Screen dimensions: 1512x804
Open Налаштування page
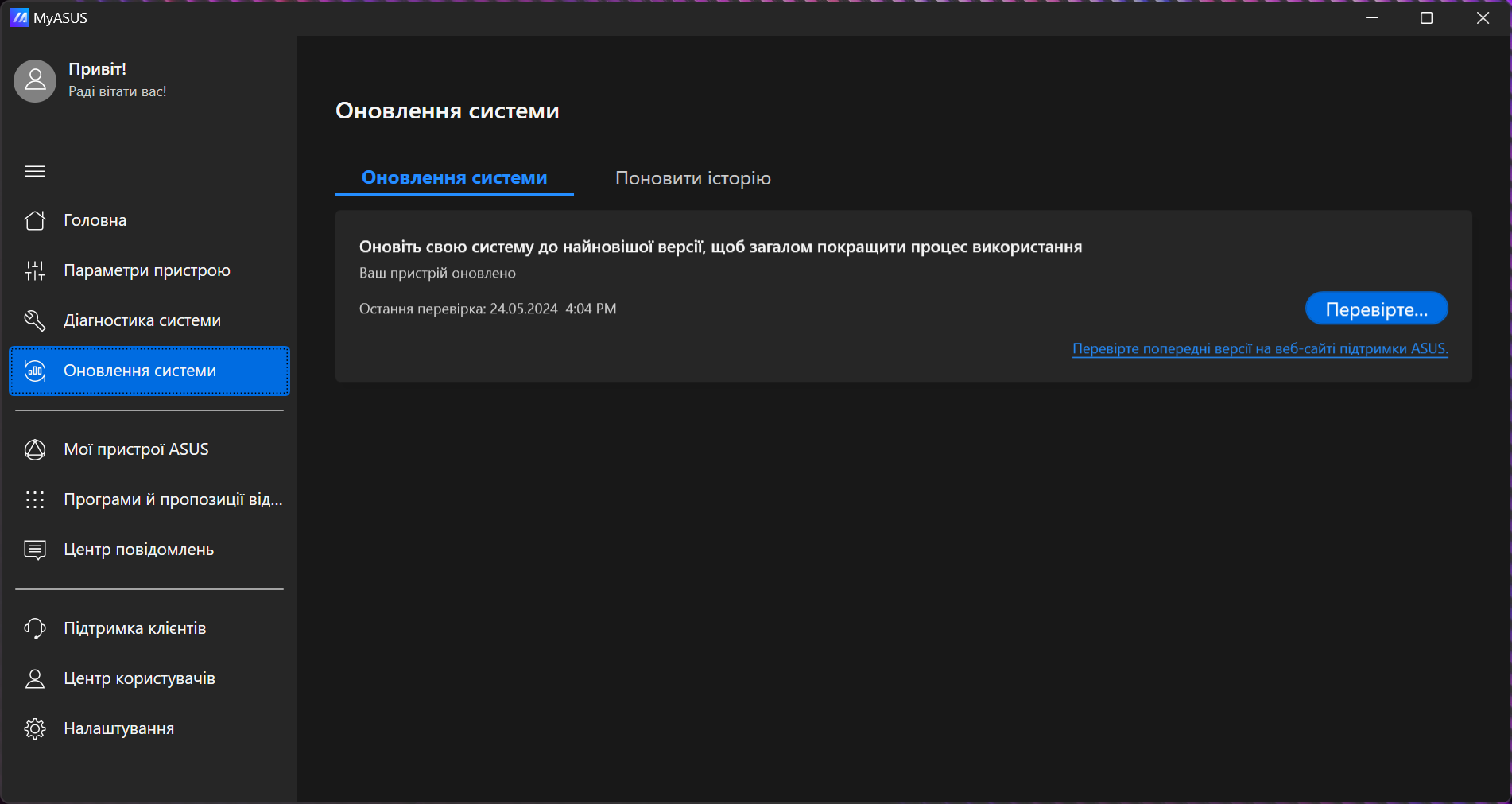[149, 728]
